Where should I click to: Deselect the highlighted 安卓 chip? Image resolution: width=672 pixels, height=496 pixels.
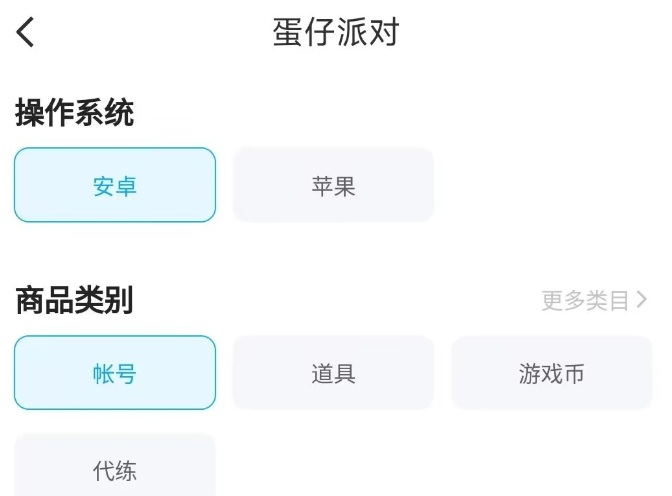[x=115, y=185]
